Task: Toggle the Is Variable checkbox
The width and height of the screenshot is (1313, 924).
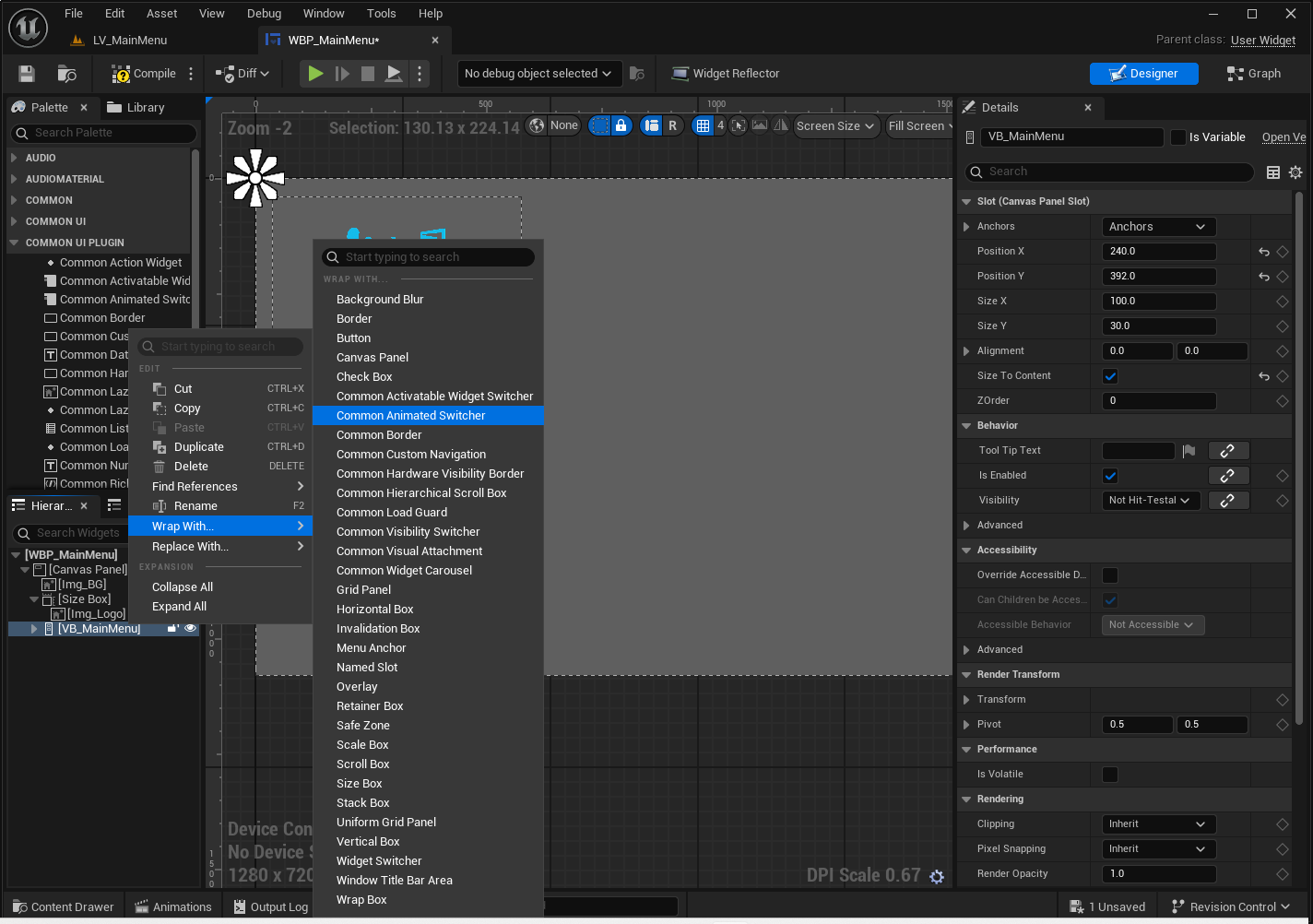Action: (x=1178, y=137)
